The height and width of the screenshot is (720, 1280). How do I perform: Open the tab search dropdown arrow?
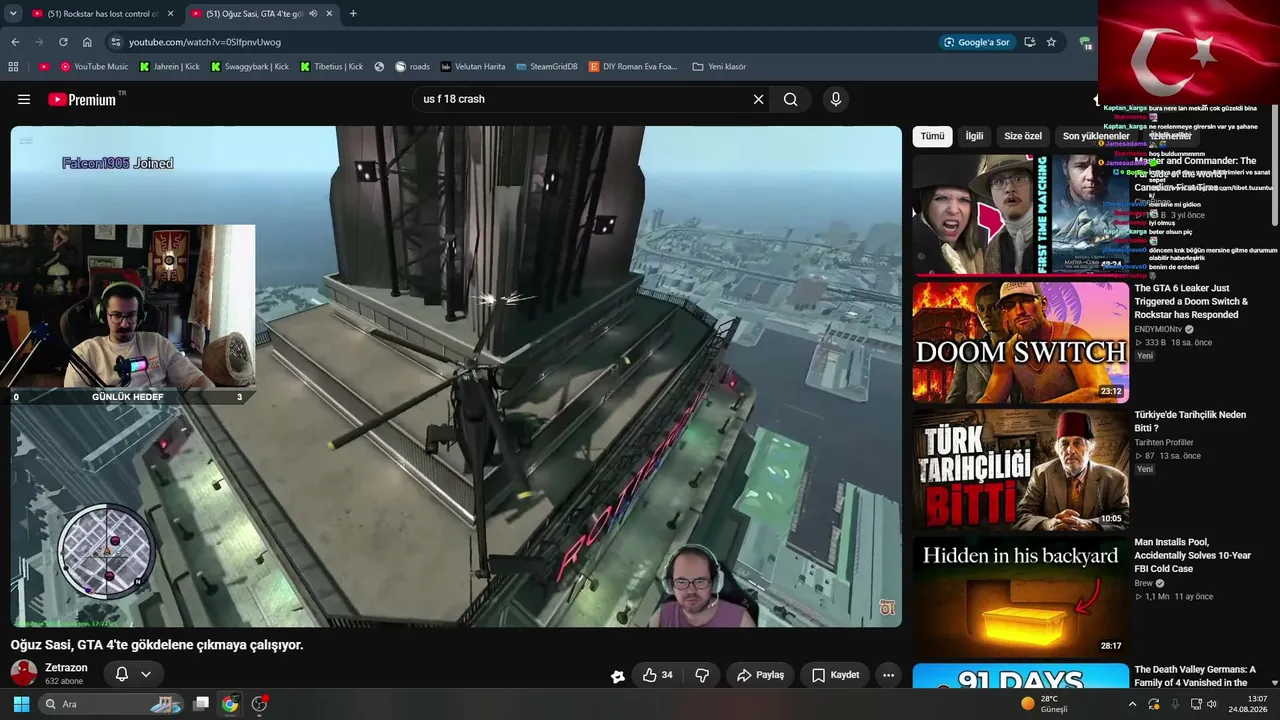13,14
